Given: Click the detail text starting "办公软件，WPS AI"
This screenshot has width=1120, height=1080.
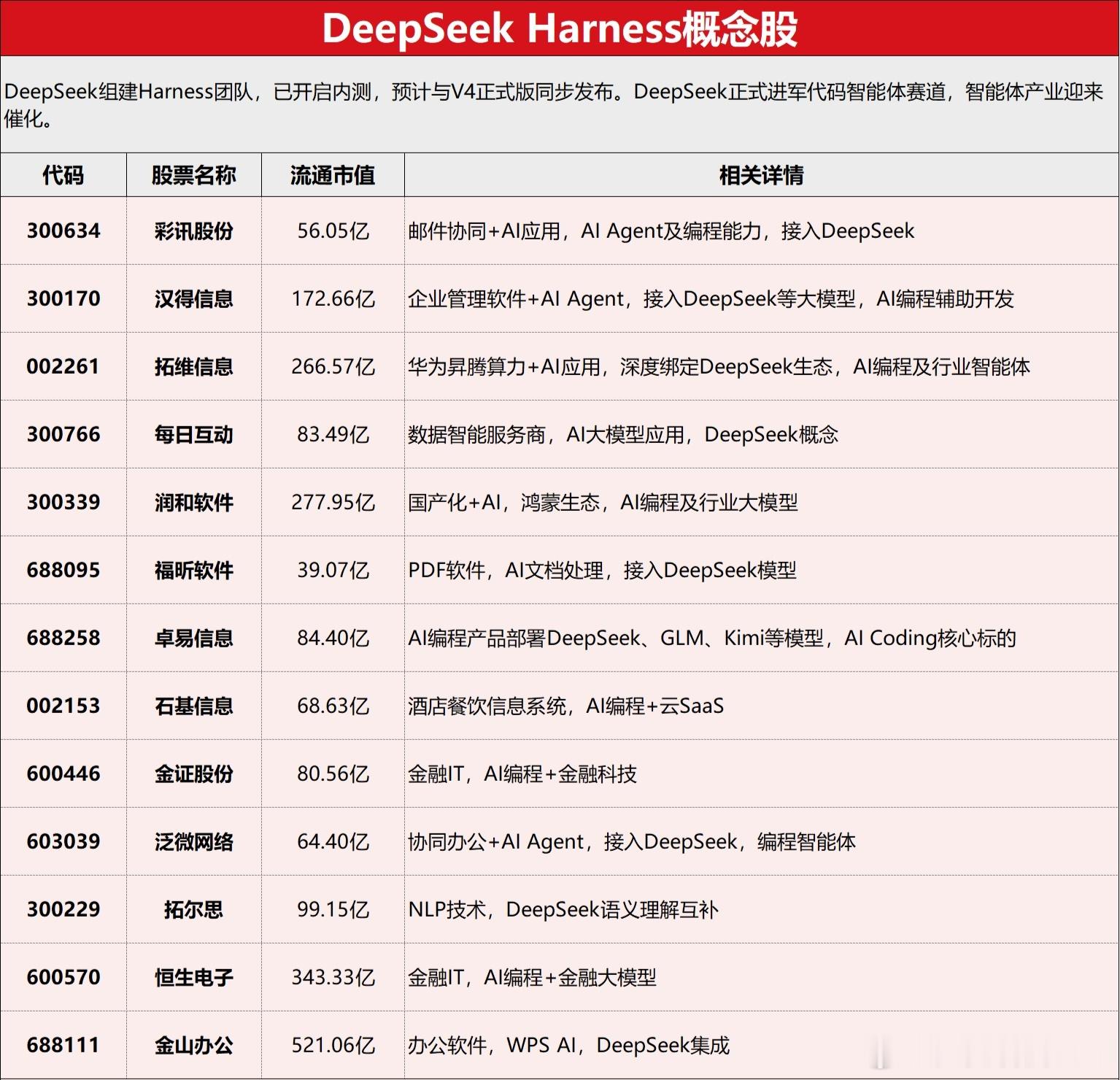Looking at the screenshot, I should (x=569, y=1045).
